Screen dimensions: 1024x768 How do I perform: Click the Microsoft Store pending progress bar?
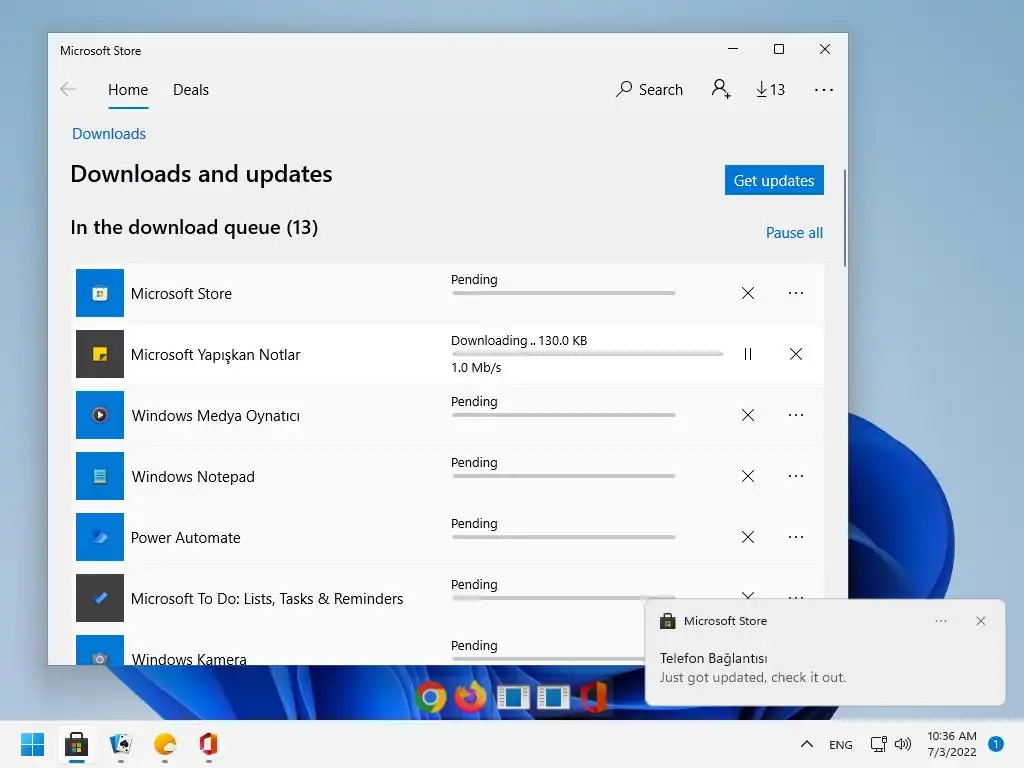coord(564,293)
